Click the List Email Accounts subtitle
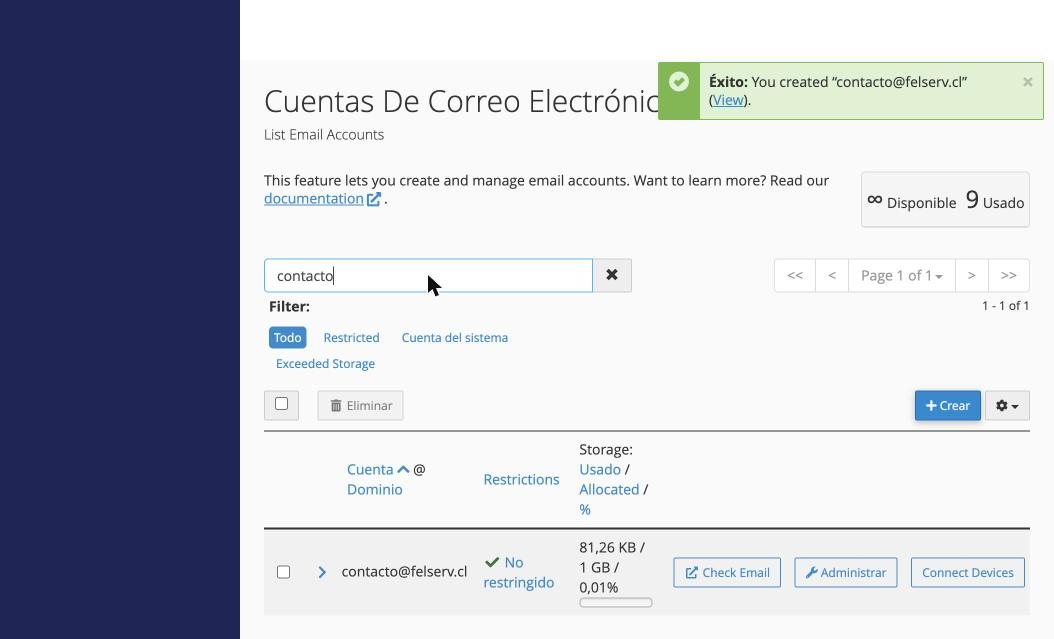Screen dimensions: 1054x639 click(x=324, y=135)
